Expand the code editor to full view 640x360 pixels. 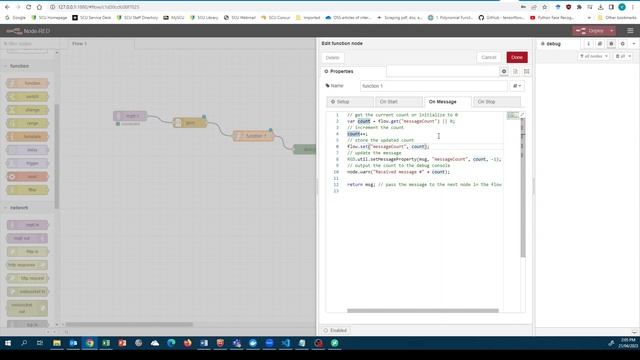pos(522,115)
